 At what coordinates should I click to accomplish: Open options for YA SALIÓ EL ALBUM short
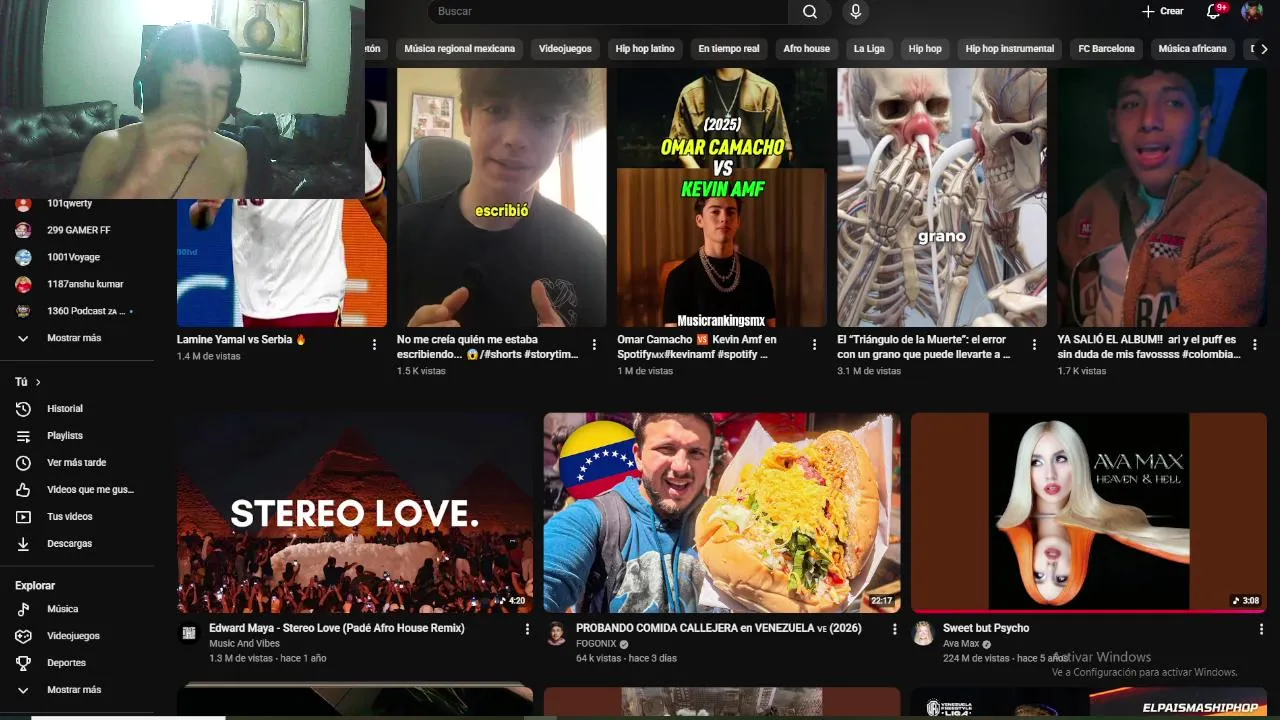pyautogui.click(x=1254, y=344)
